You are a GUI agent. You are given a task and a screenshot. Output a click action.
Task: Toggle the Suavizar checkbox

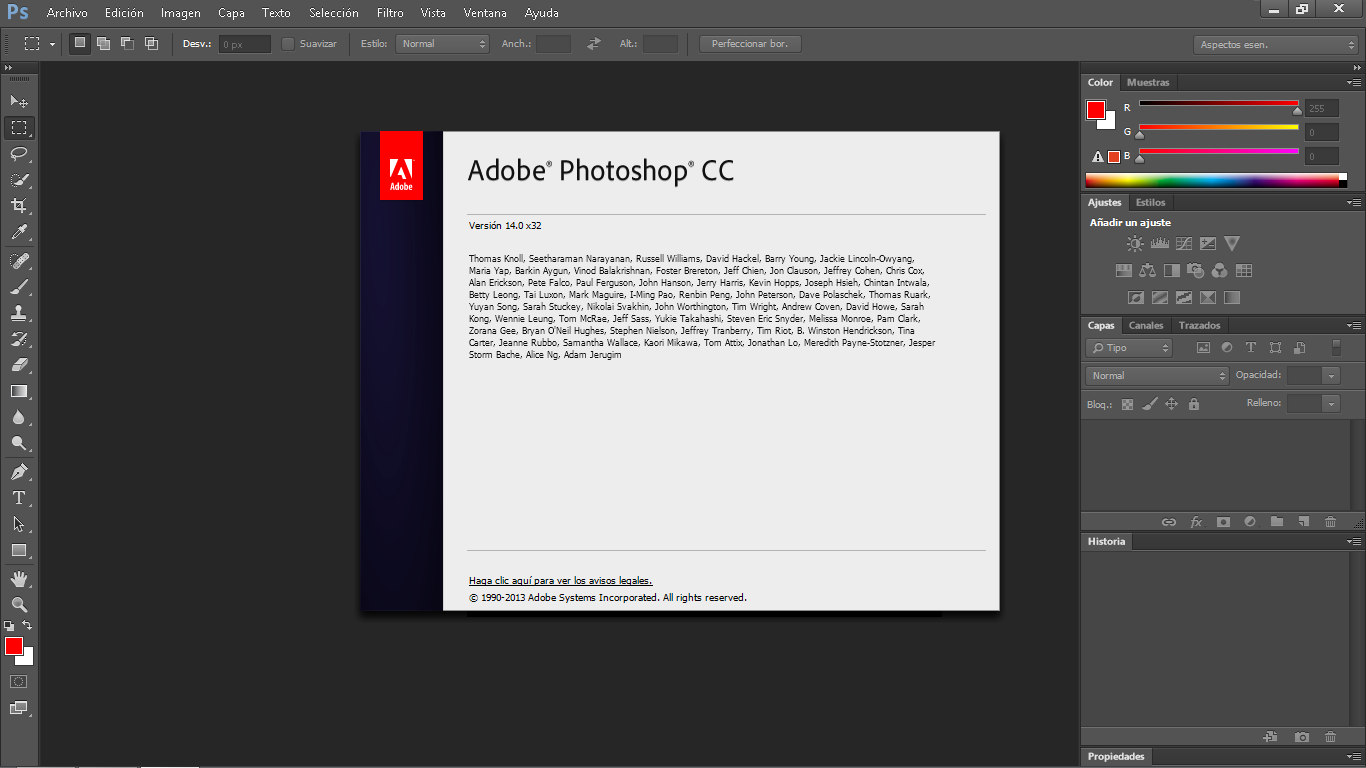click(288, 44)
